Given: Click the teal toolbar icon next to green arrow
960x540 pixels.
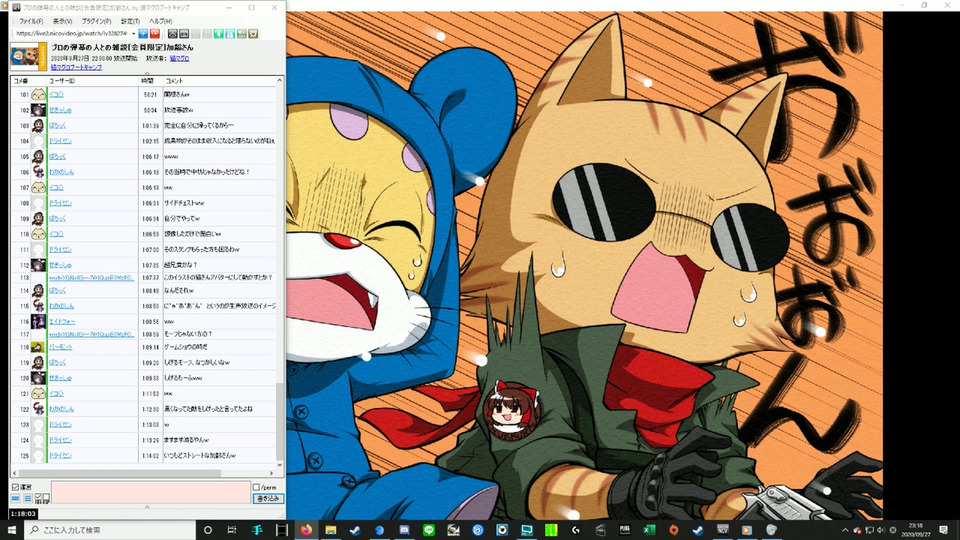Looking at the screenshot, I should 230,34.
